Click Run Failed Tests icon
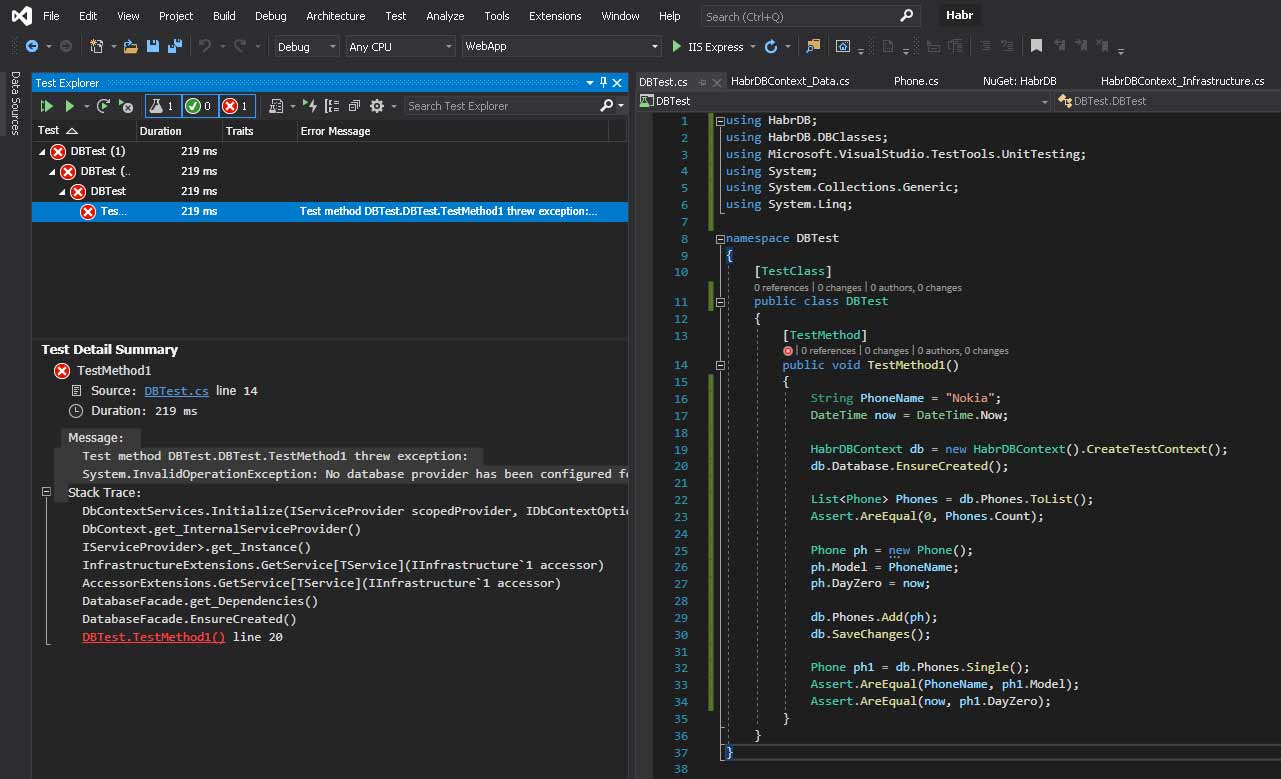This screenshot has height=779, width=1281. tap(126, 106)
